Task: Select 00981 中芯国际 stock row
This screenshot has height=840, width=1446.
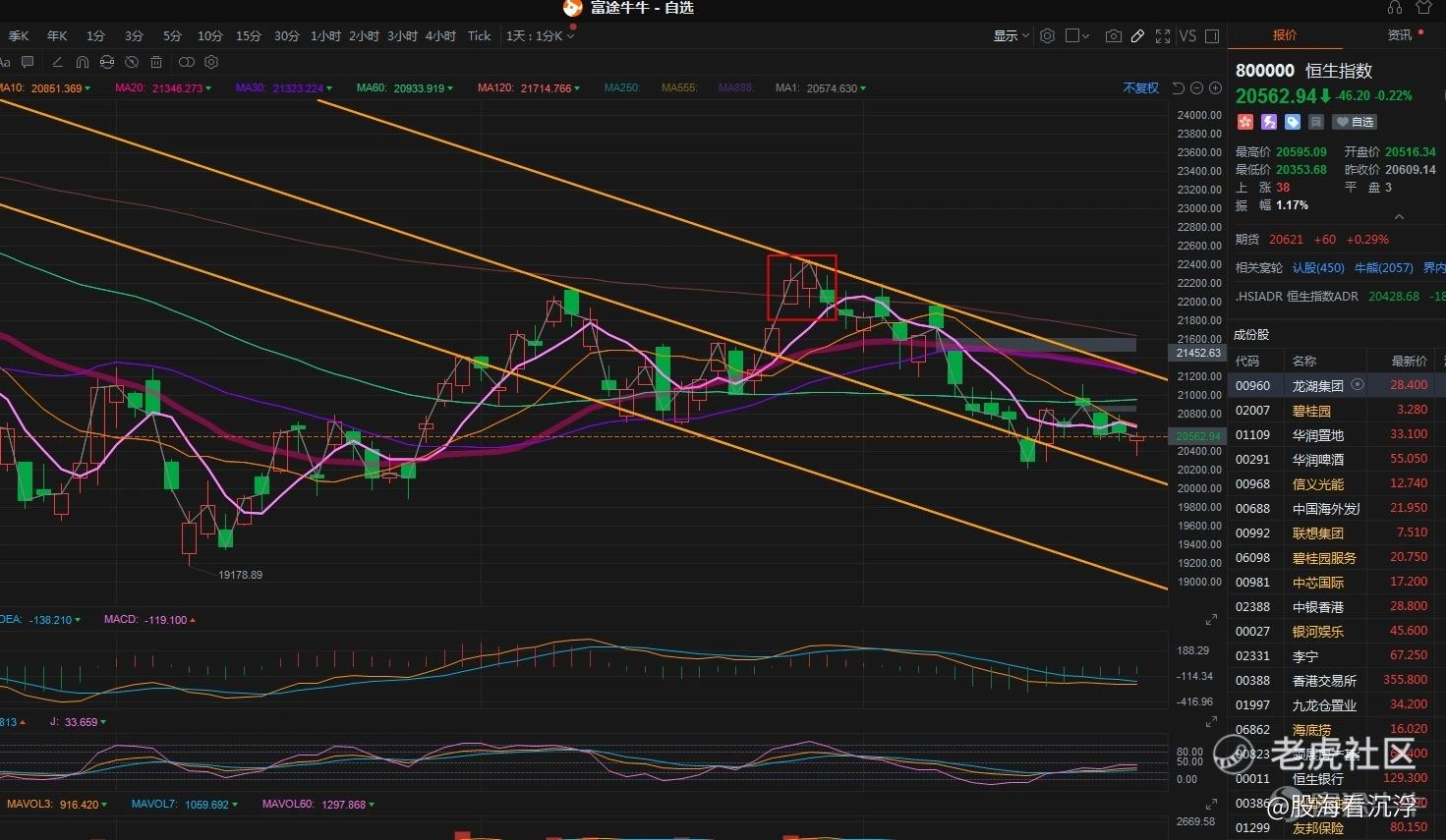Action: (1337, 582)
